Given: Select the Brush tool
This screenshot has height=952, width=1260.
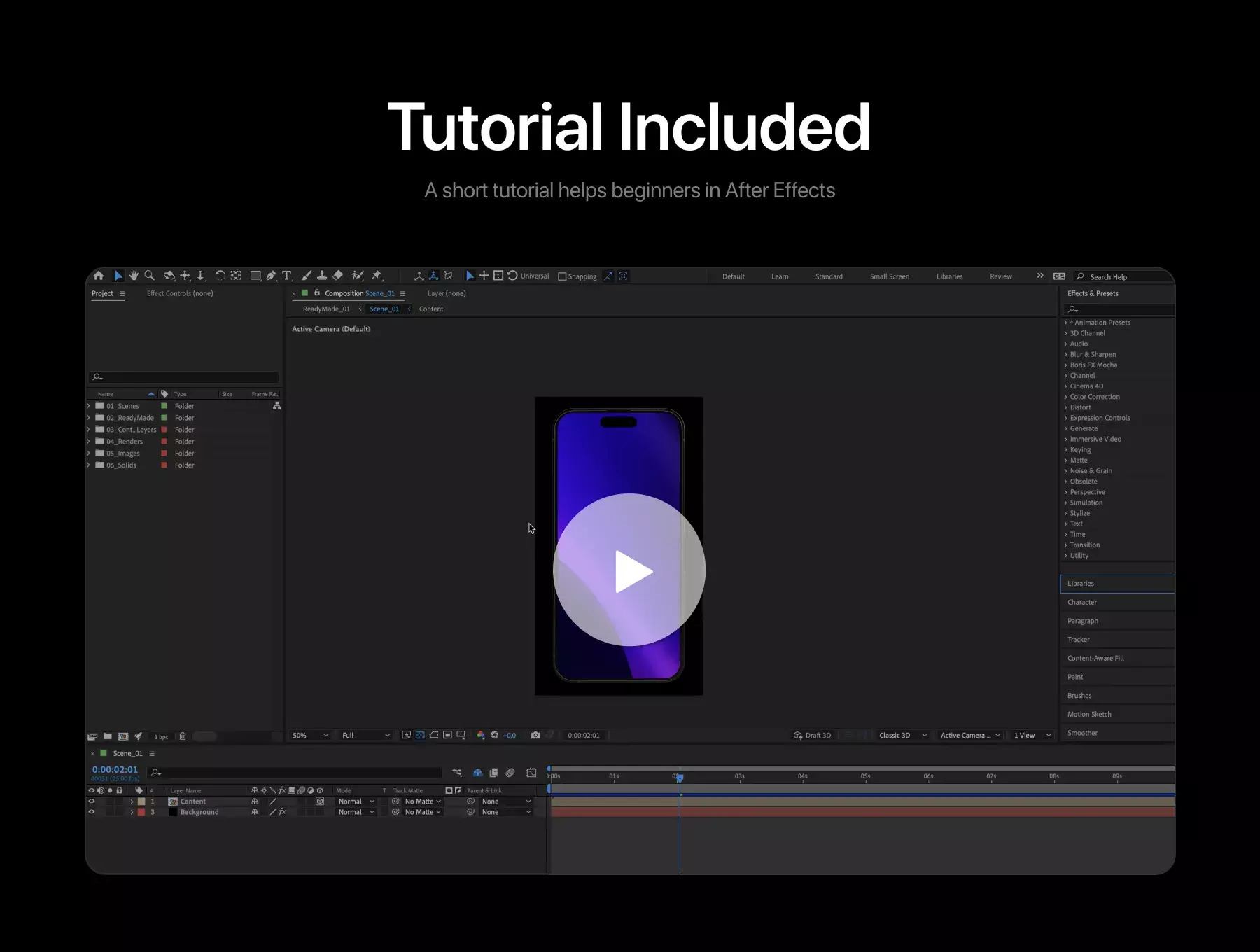Looking at the screenshot, I should coord(307,276).
